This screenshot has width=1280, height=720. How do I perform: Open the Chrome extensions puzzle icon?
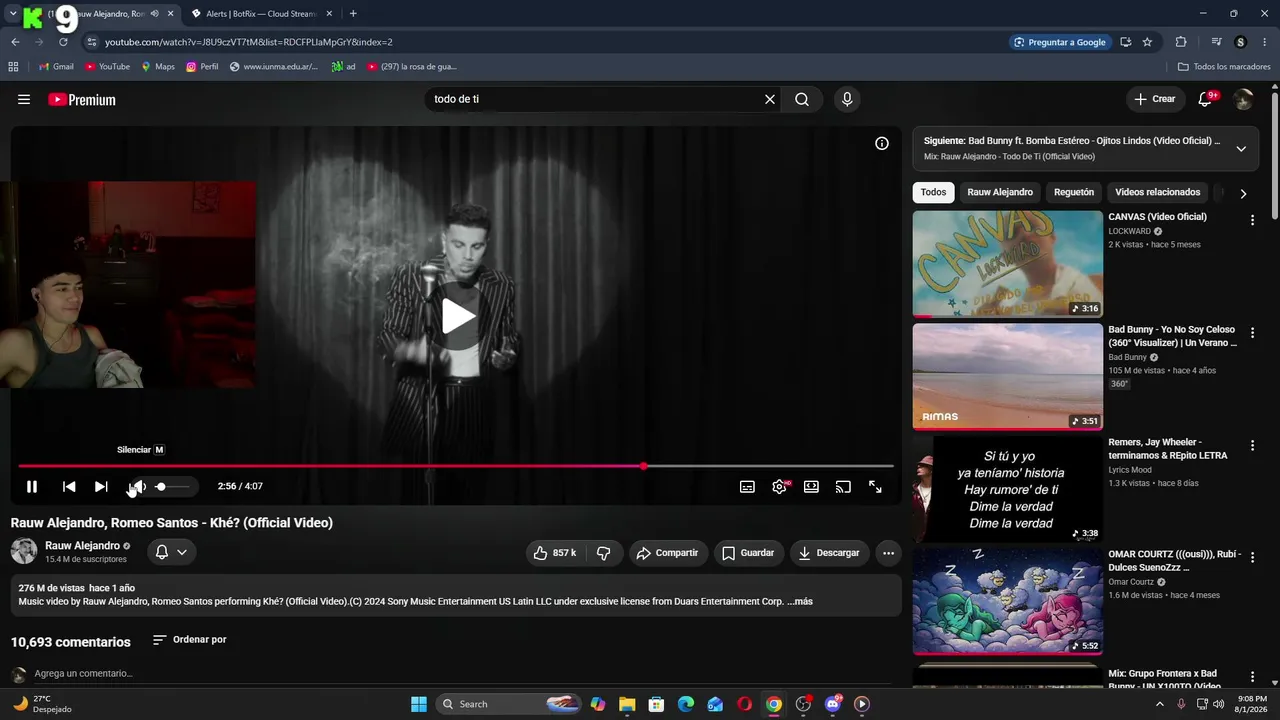[x=1181, y=42]
